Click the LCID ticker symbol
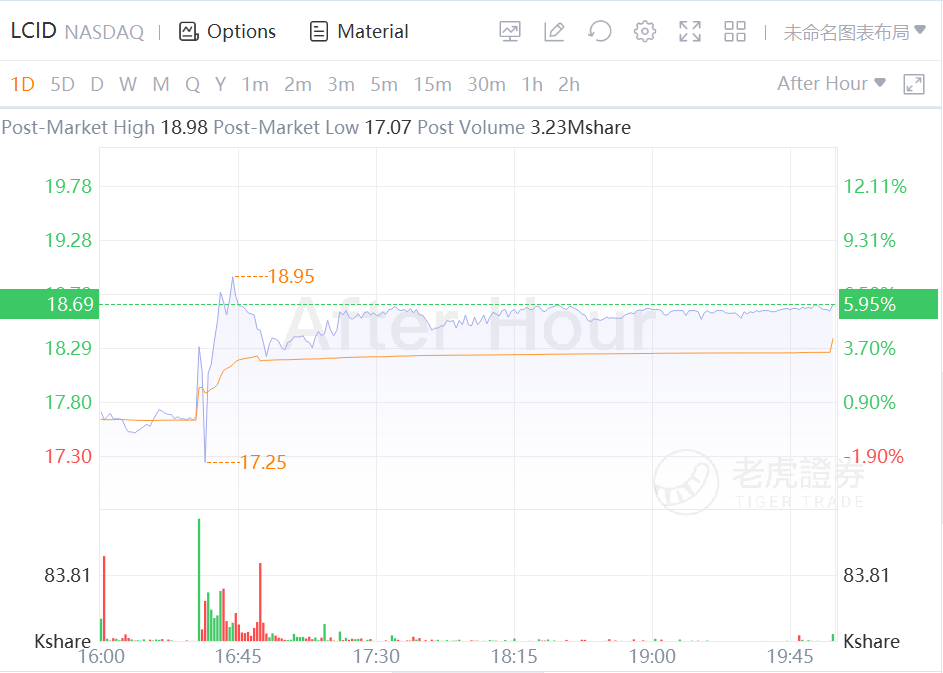This screenshot has height=673, width=943. [x=33, y=31]
